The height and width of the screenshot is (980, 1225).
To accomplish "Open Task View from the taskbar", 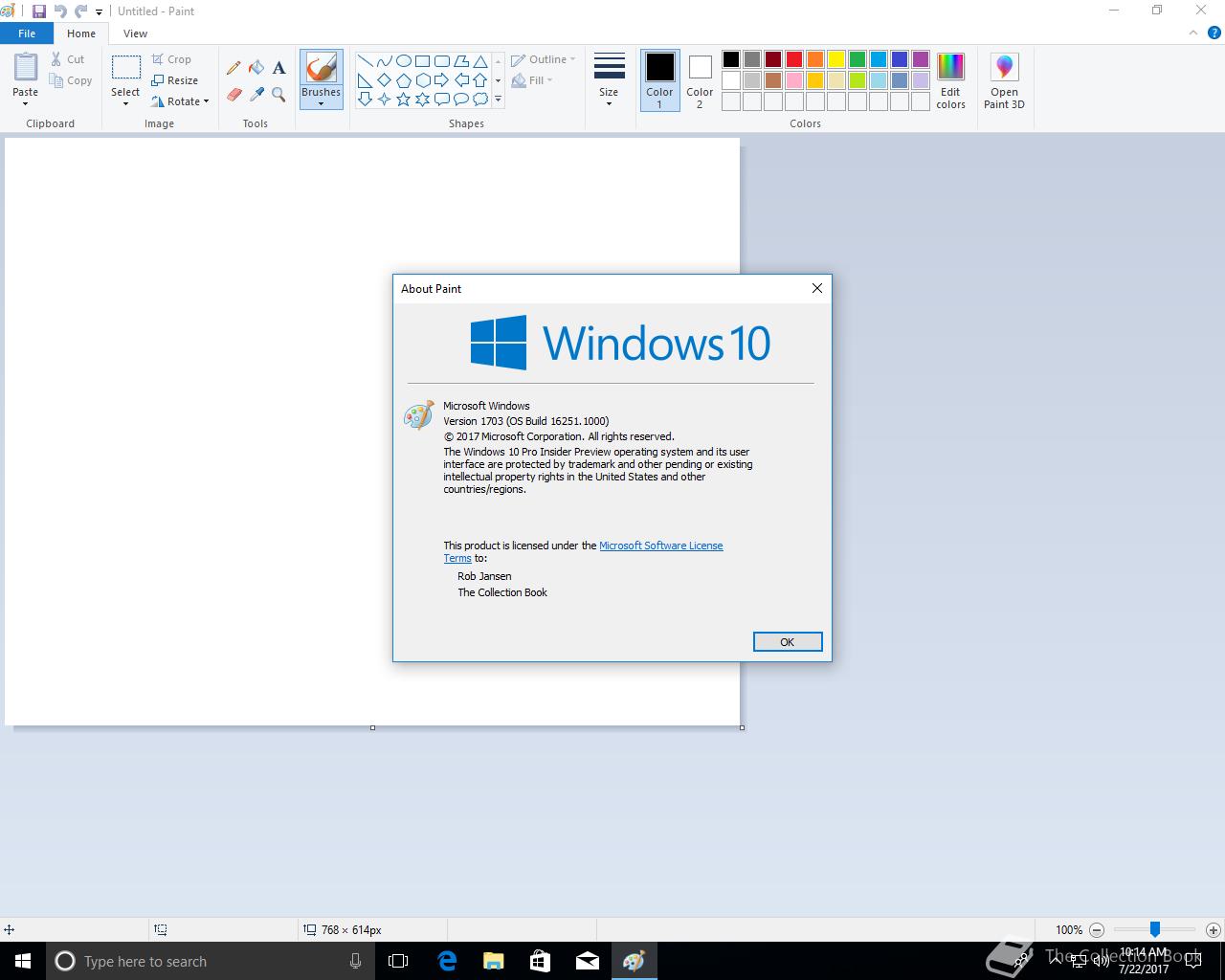I will (x=398, y=961).
